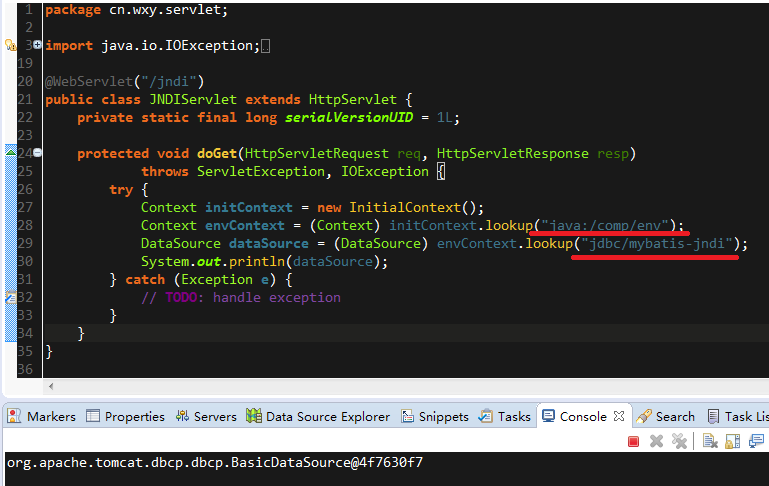The height and width of the screenshot is (486, 769).
Task: Click the TODO: handle exception comment
Action: (241, 298)
